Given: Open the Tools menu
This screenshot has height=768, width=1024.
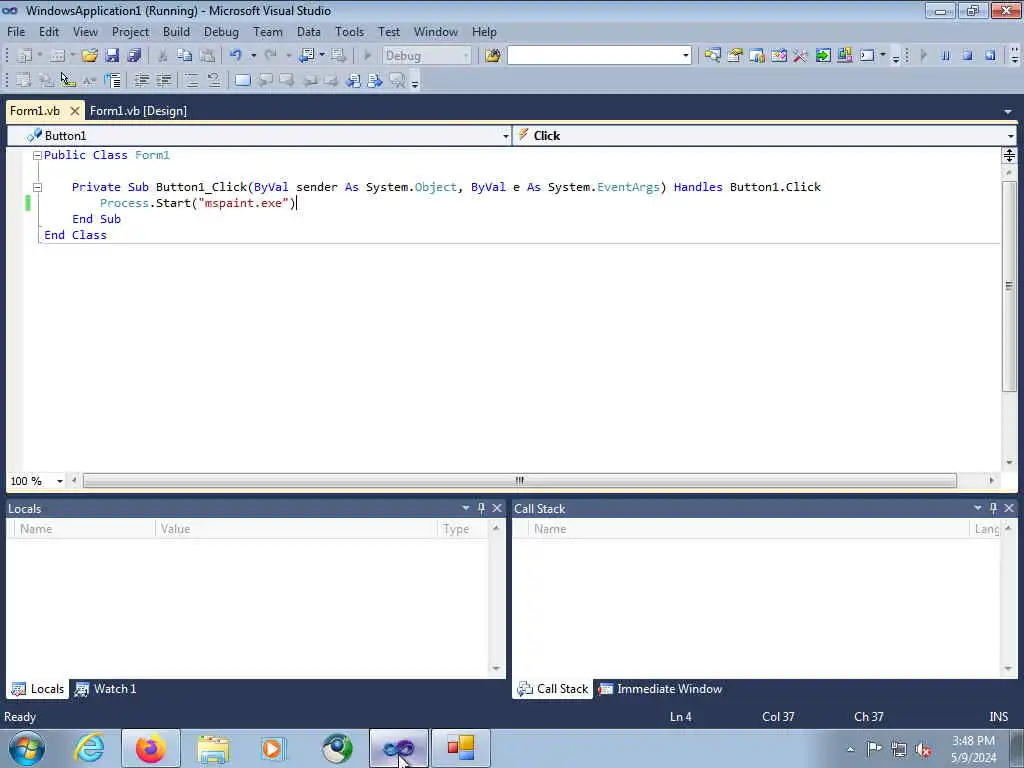Looking at the screenshot, I should click(349, 32).
